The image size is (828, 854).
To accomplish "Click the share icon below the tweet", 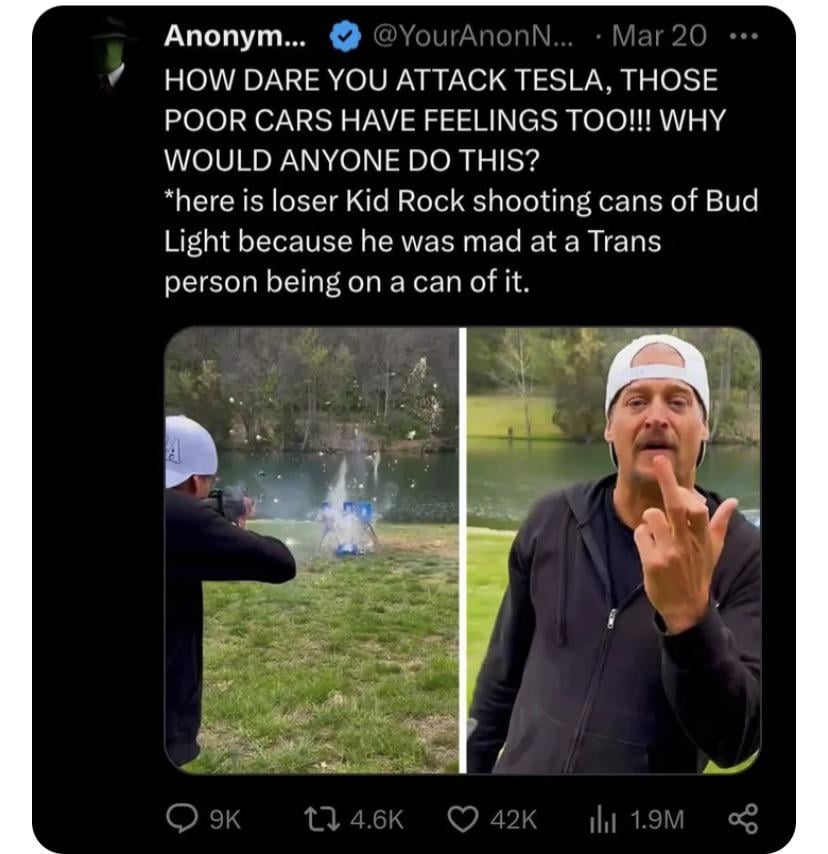I will (x=743, y=818).
